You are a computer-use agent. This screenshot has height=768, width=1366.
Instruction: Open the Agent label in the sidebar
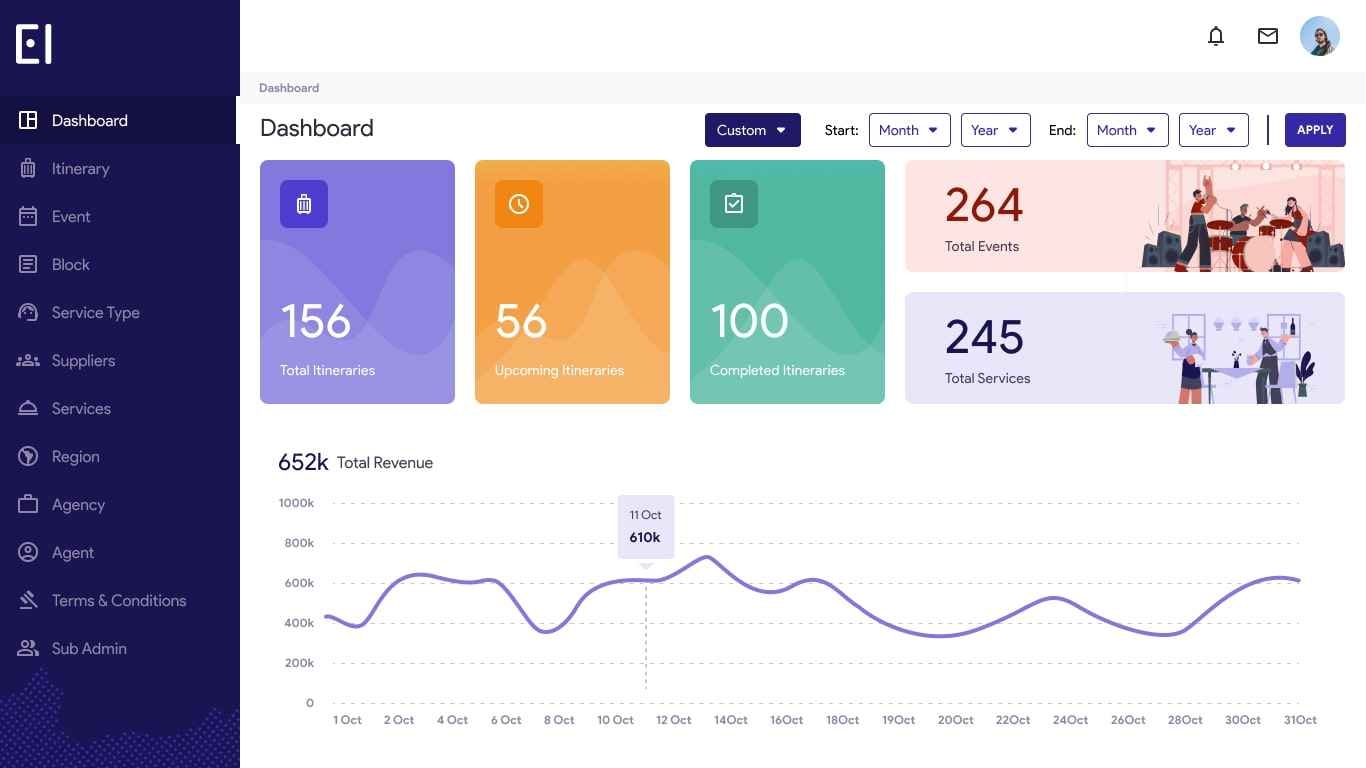pos(73,552)
